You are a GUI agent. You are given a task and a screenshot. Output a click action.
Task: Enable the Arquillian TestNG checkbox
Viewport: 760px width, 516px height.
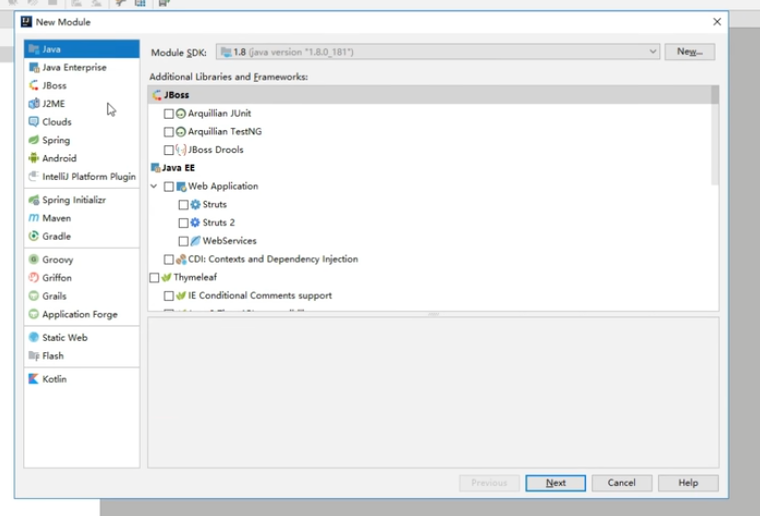tap(169, 132)
